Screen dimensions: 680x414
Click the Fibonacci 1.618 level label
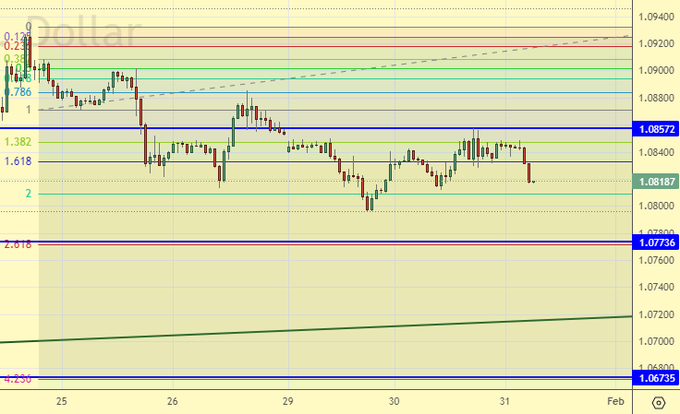pos(17,161)
